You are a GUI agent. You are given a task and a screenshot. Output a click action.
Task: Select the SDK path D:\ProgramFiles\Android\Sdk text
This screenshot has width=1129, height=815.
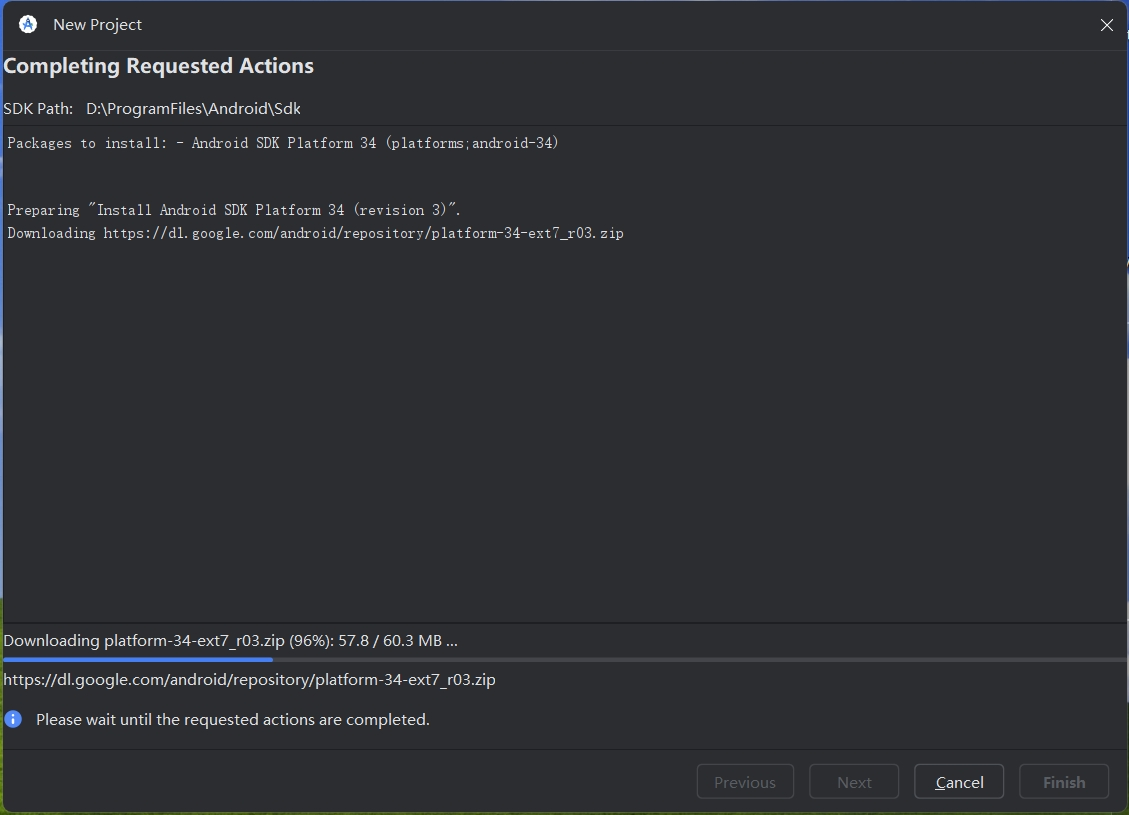[193, 109]
